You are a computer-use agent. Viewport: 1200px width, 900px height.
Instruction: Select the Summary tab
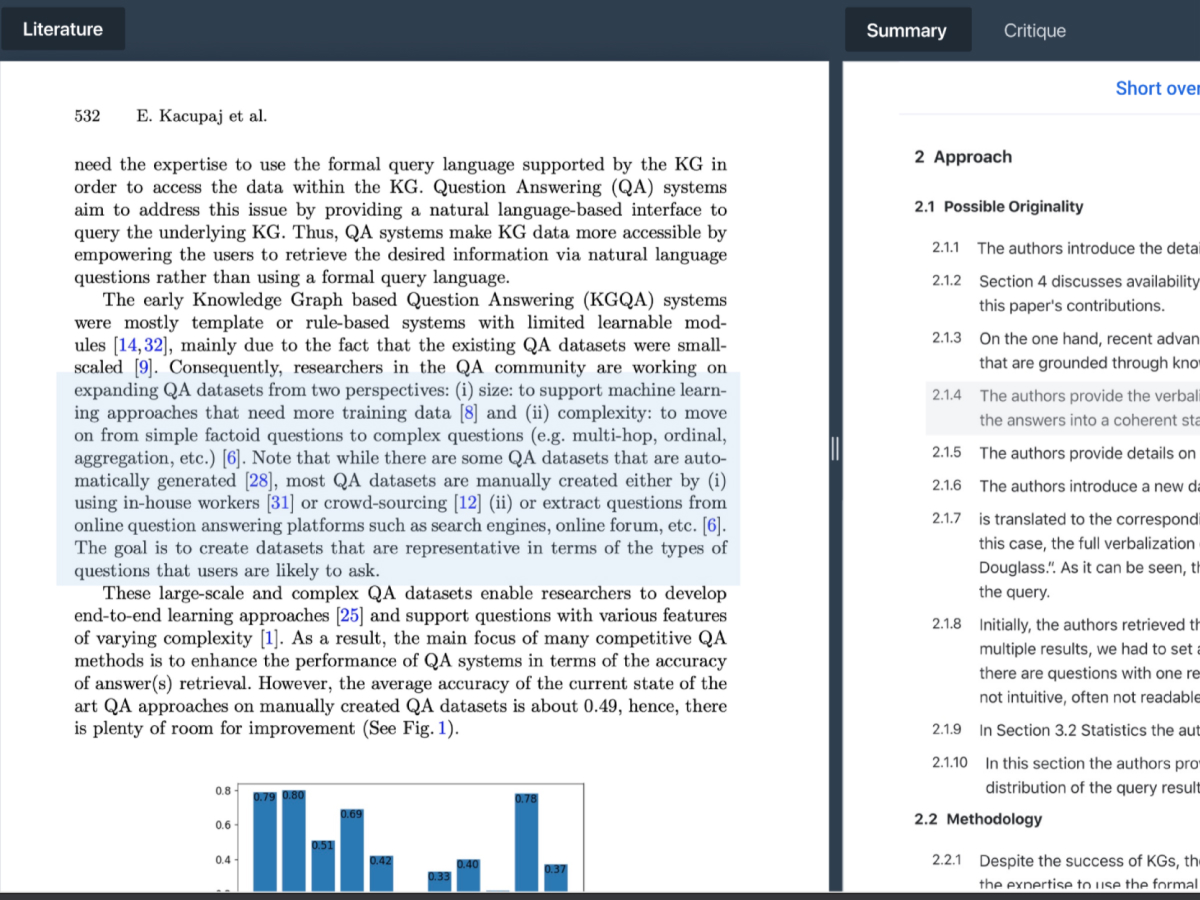(x=906, y=30)
